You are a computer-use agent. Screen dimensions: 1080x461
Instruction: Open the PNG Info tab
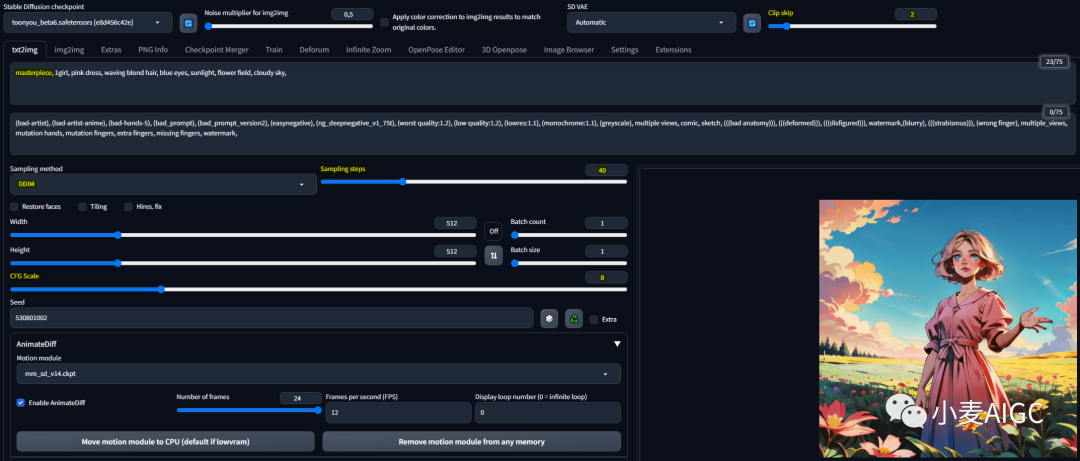click(153, 50)
